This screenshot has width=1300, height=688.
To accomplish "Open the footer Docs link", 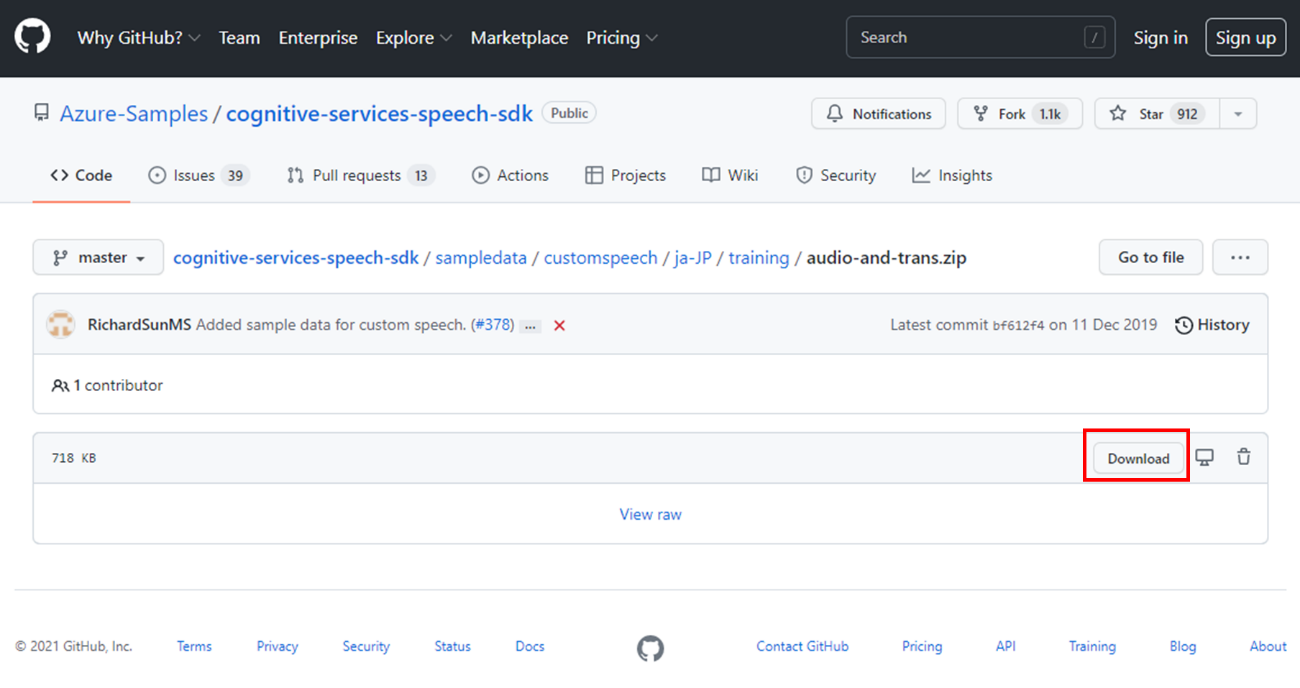I will point(530,646).
